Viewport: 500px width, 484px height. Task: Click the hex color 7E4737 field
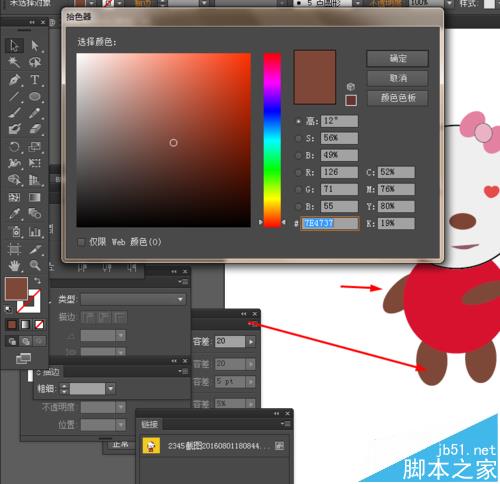pos(329,223)
